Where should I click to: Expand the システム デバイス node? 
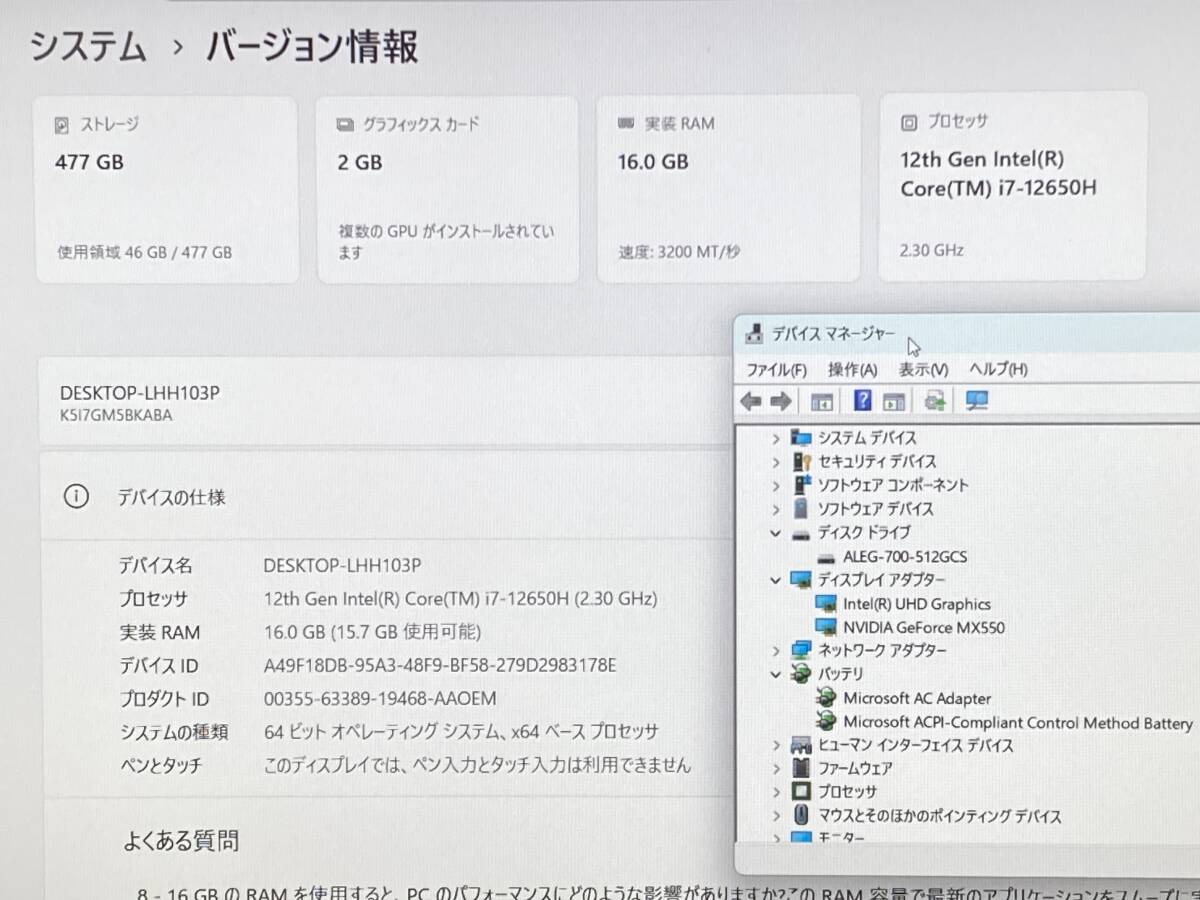pos(775,438)
